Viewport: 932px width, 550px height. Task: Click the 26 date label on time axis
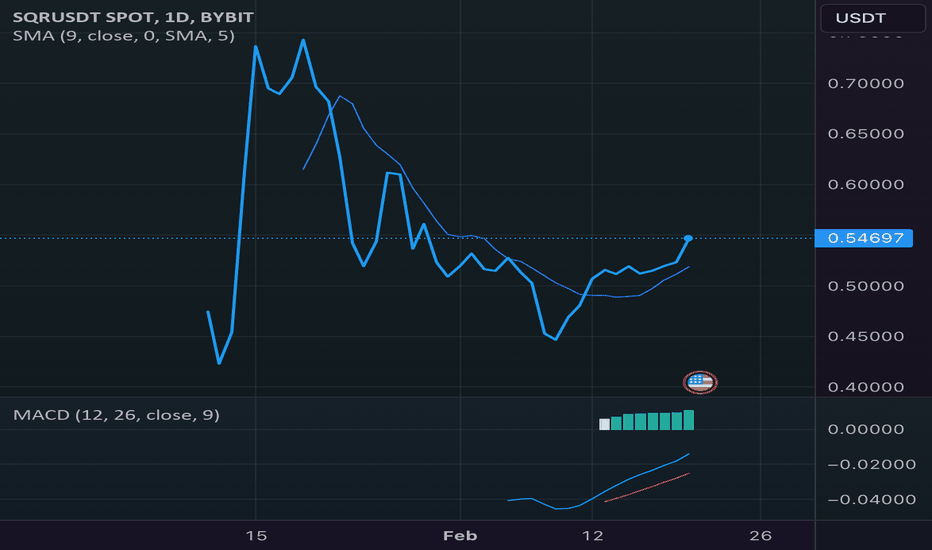(x=760, y=536)
